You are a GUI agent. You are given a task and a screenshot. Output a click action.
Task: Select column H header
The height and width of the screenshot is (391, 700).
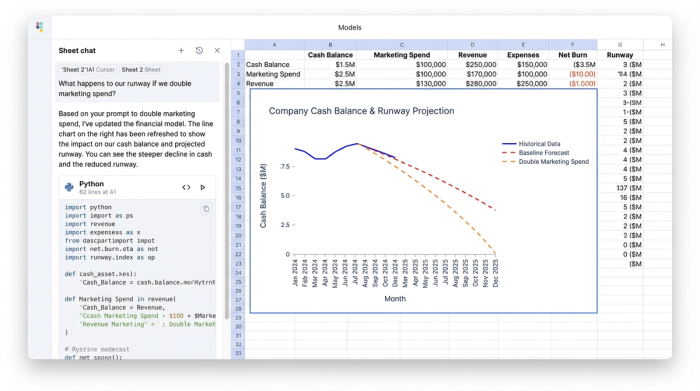point(662,45)
